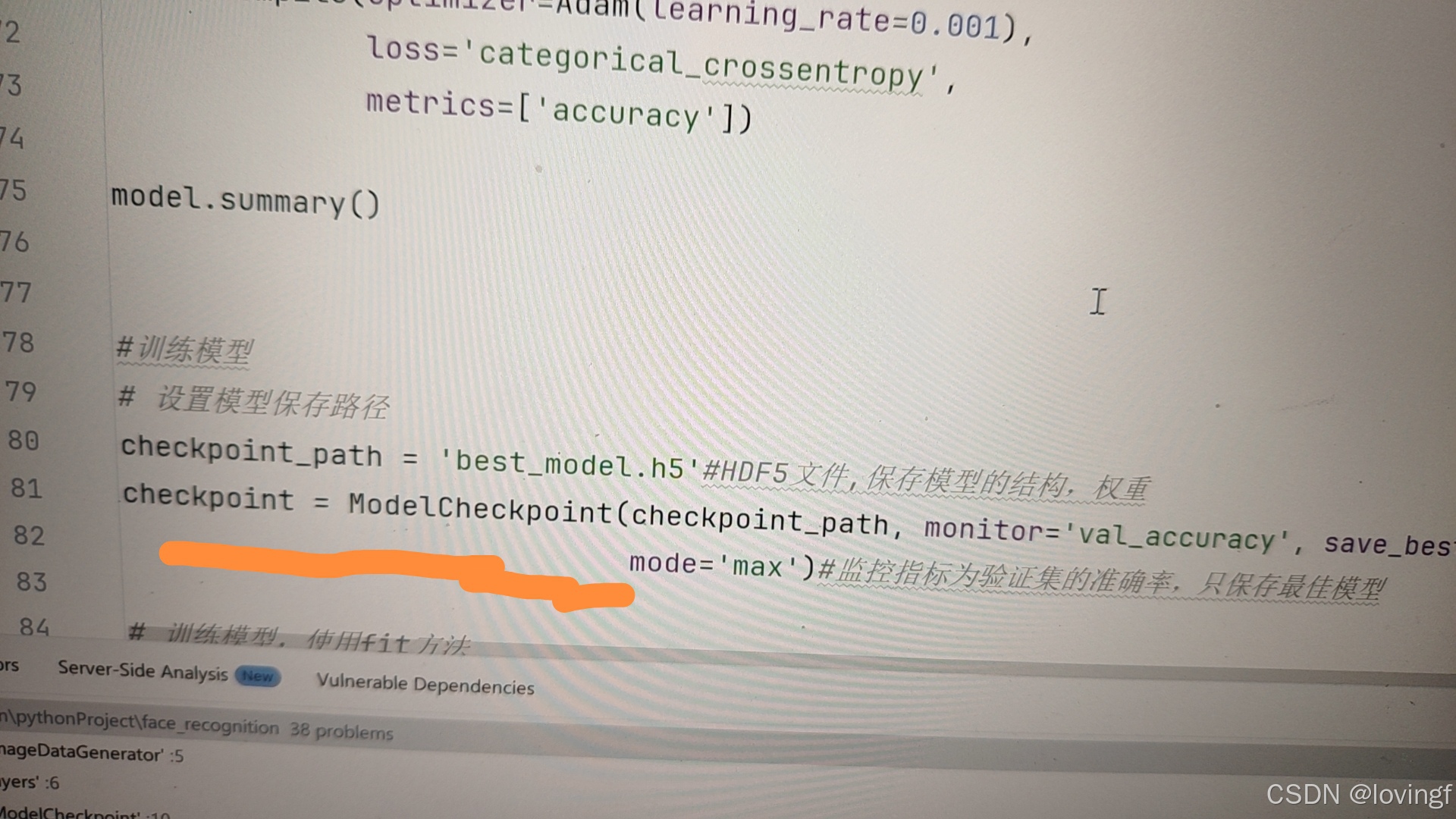Click the checkpoint_path variable on line 80
This screenshot has width=1456, height=819.
(x=251, y=450)
